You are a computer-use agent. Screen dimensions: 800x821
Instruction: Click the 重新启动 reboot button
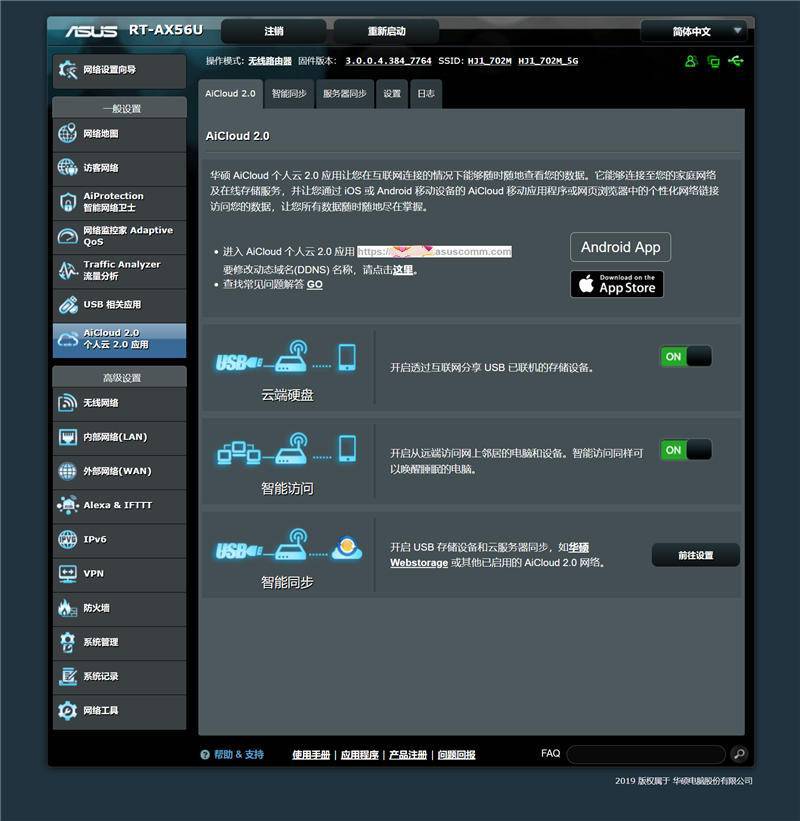386,31
